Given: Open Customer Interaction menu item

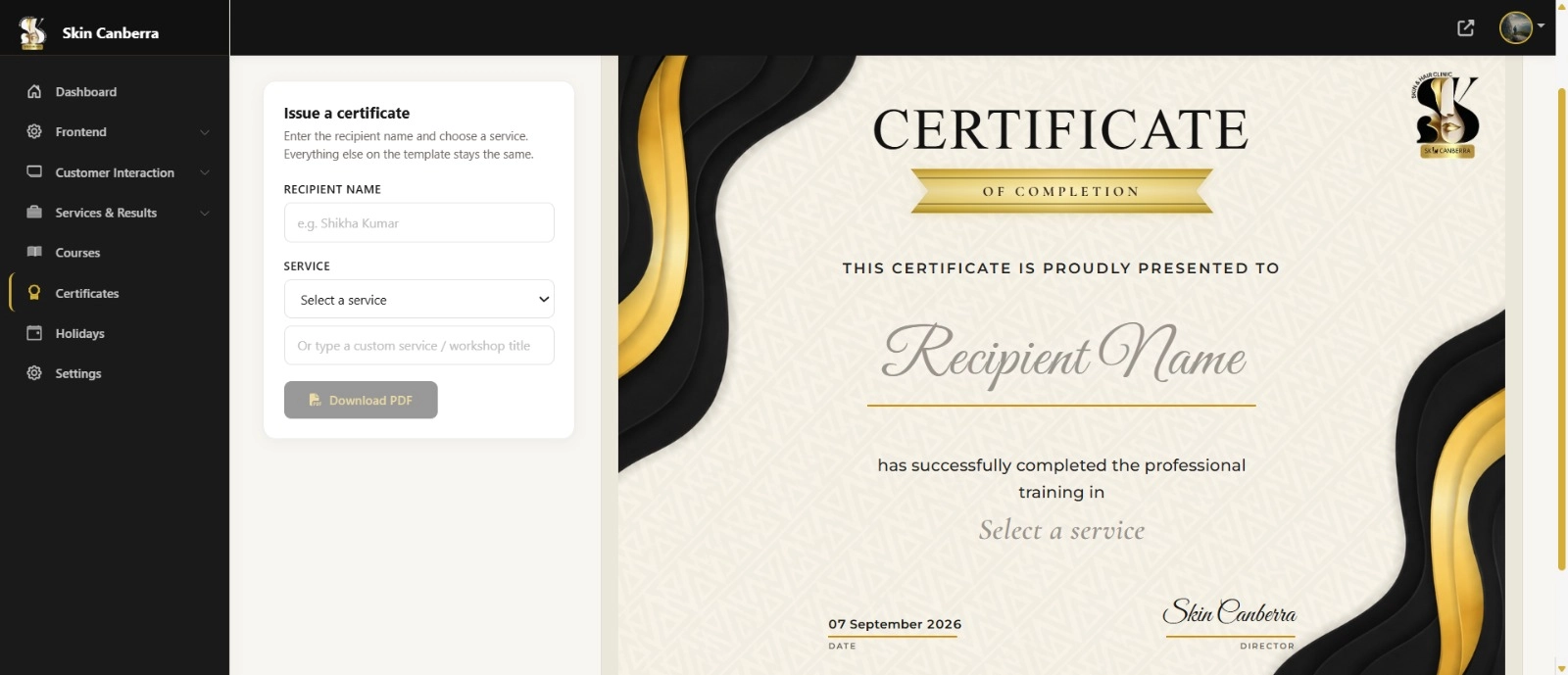Looking at the screenshot, I should [115, 172].
